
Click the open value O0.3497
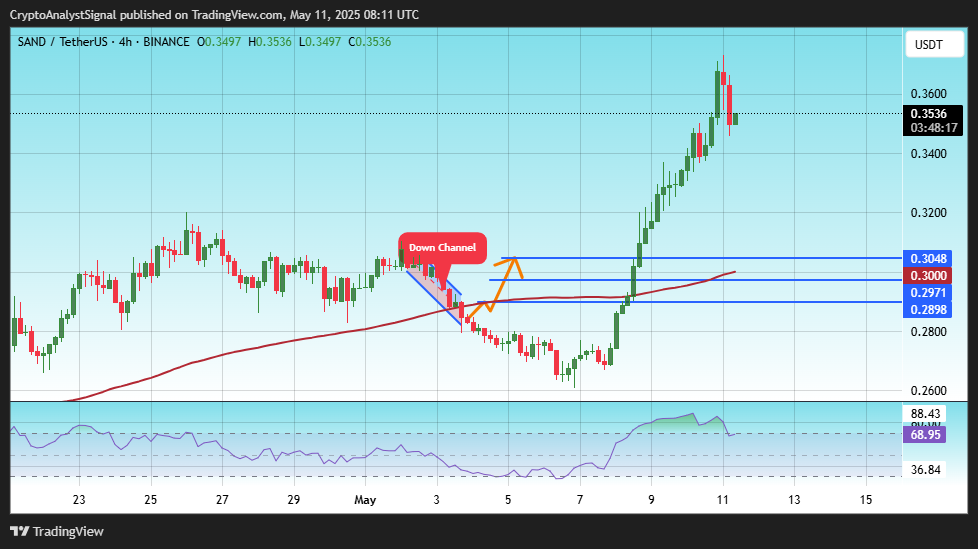click(219, 42)
